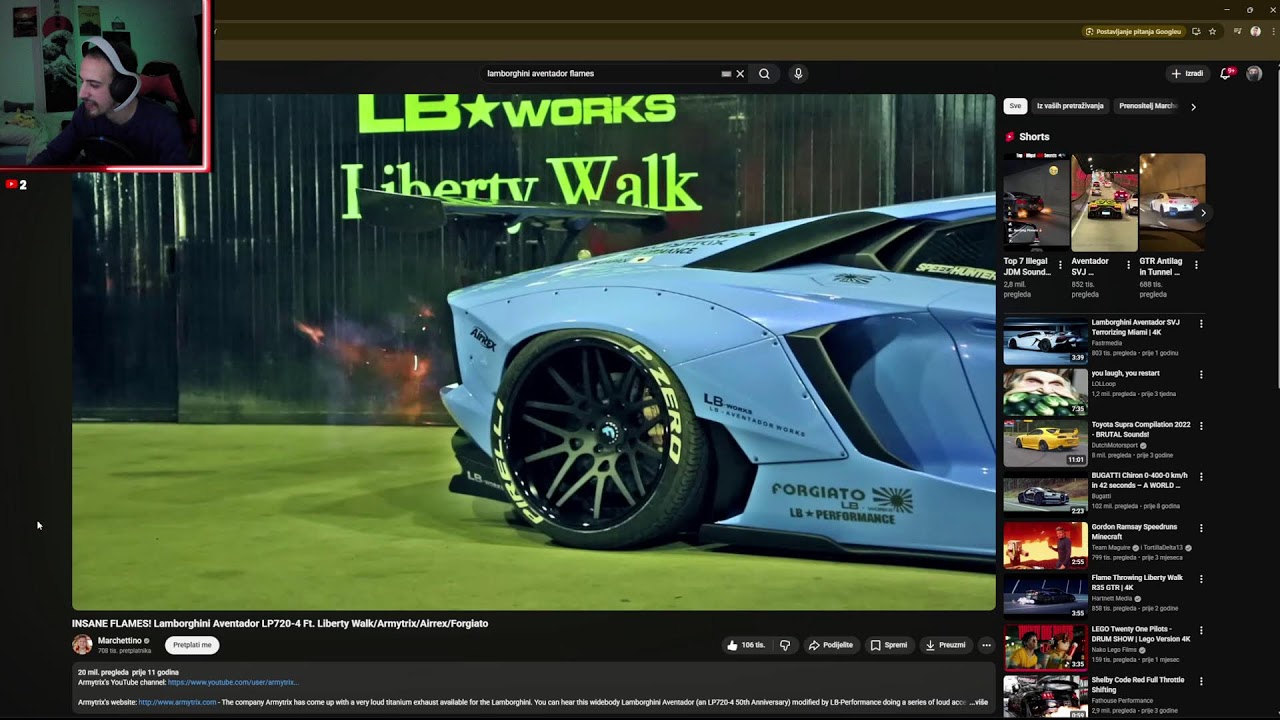
Task: Open options for LEGO Twenty One Pilots video
Action: click(x=1201, y=631)
